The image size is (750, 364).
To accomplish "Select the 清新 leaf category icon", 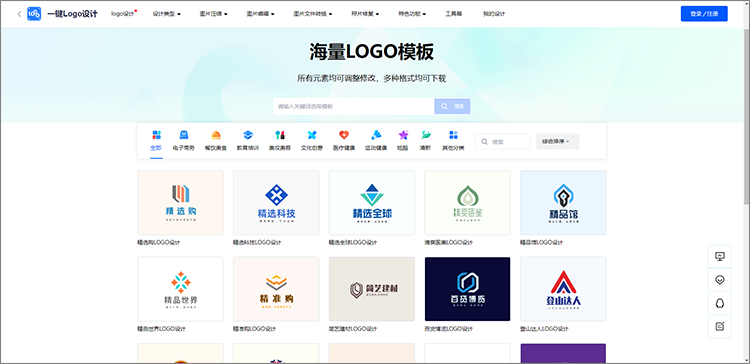I will [426, 135].
